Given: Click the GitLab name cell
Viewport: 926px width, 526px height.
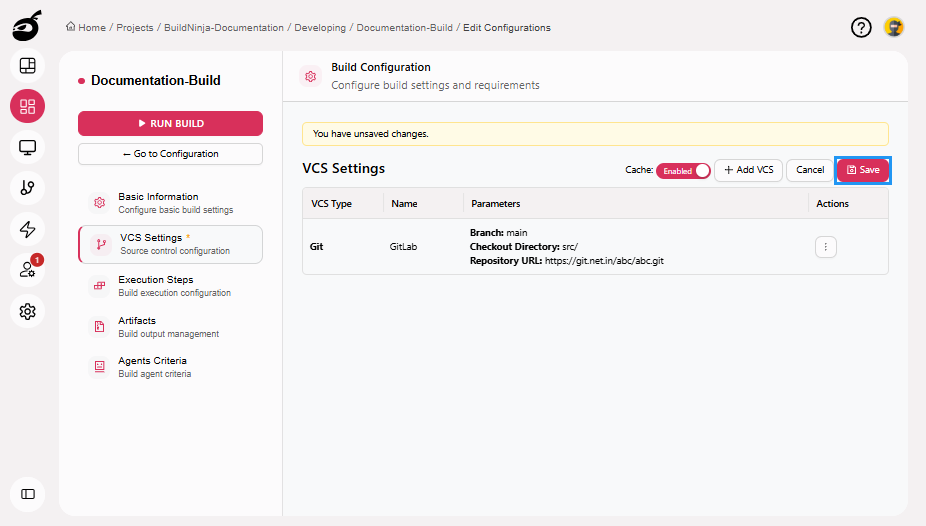Looking at the screenshot, I should tap(403, 247).
